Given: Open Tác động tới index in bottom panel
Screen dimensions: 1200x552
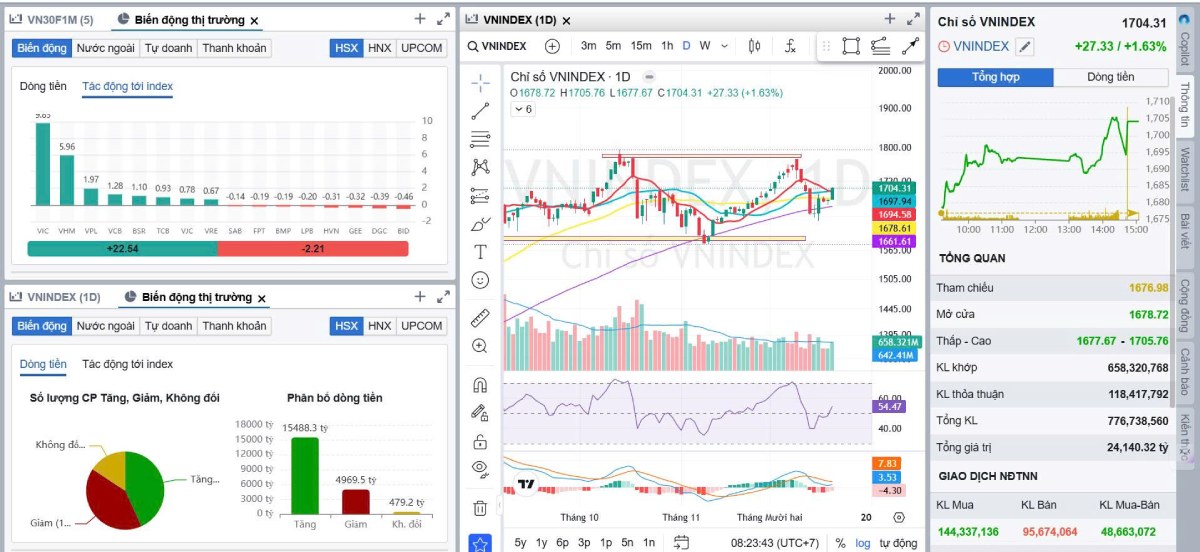Looking at the screenshot, I should (127, 364).
